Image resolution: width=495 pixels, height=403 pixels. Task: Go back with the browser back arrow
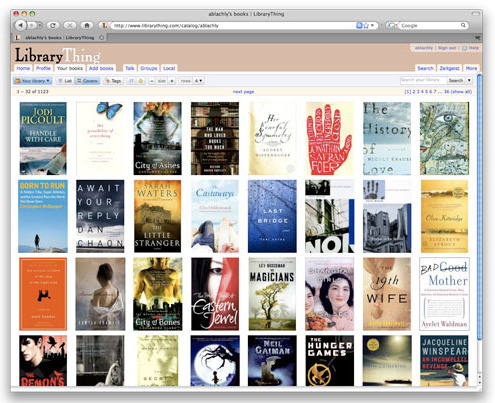coord(21,25)
